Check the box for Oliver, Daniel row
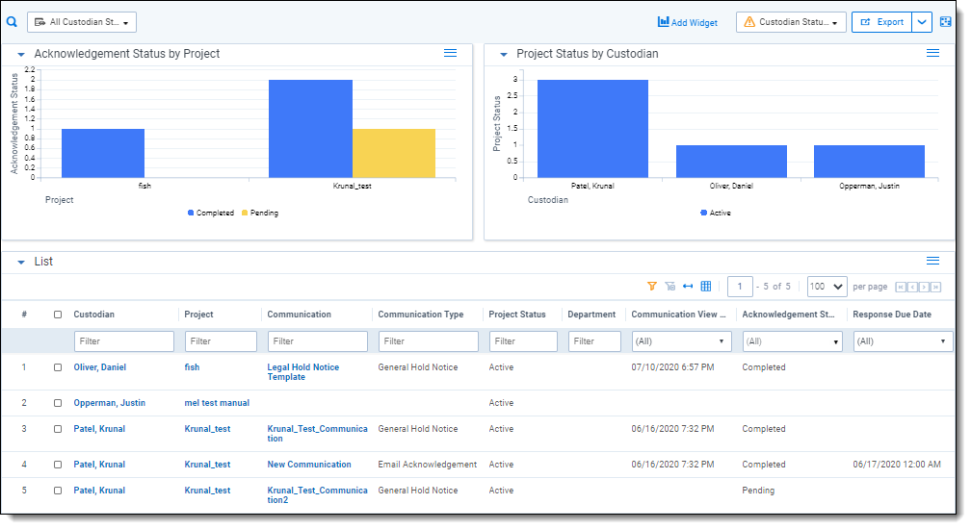The height and width of the screenshot is (529, 971). click(x=58, y=367)
